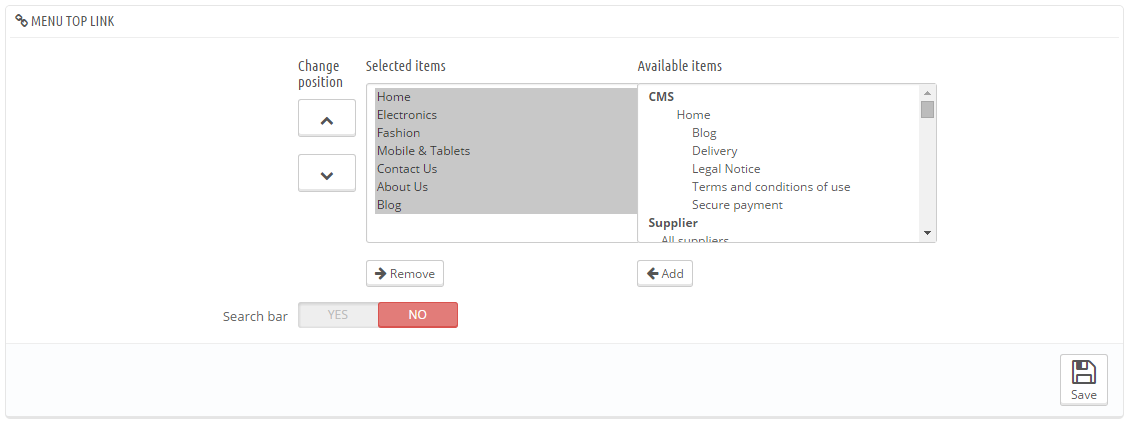The image size is (1130, 421).
Task: Select Mobile & Tablets in Selected items
Action: 506,151
